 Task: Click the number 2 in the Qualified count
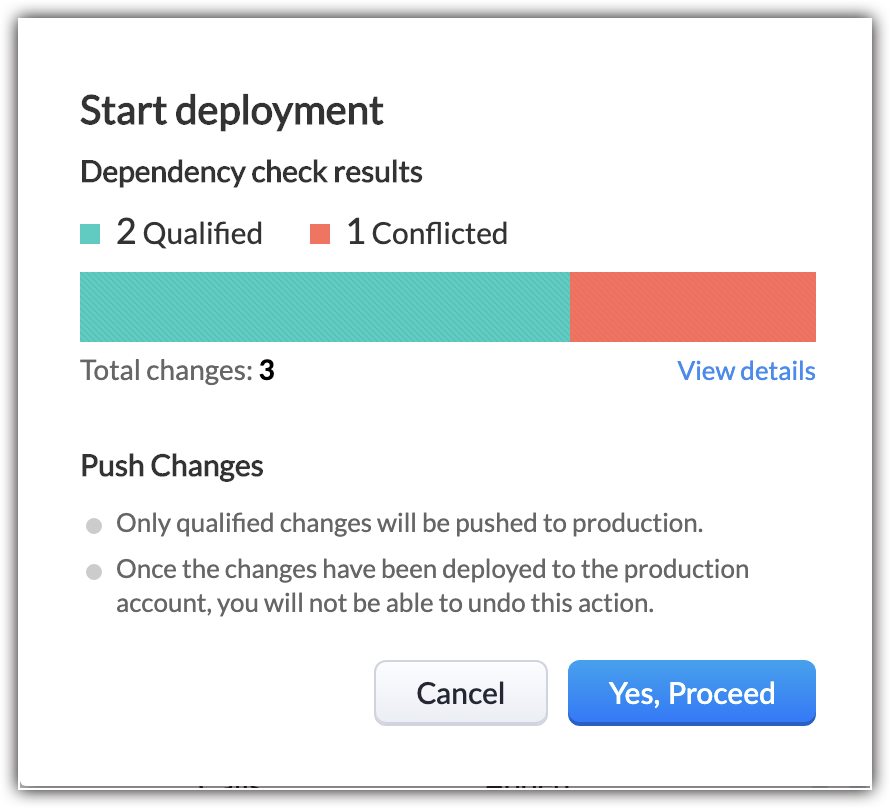click(126, 233)
